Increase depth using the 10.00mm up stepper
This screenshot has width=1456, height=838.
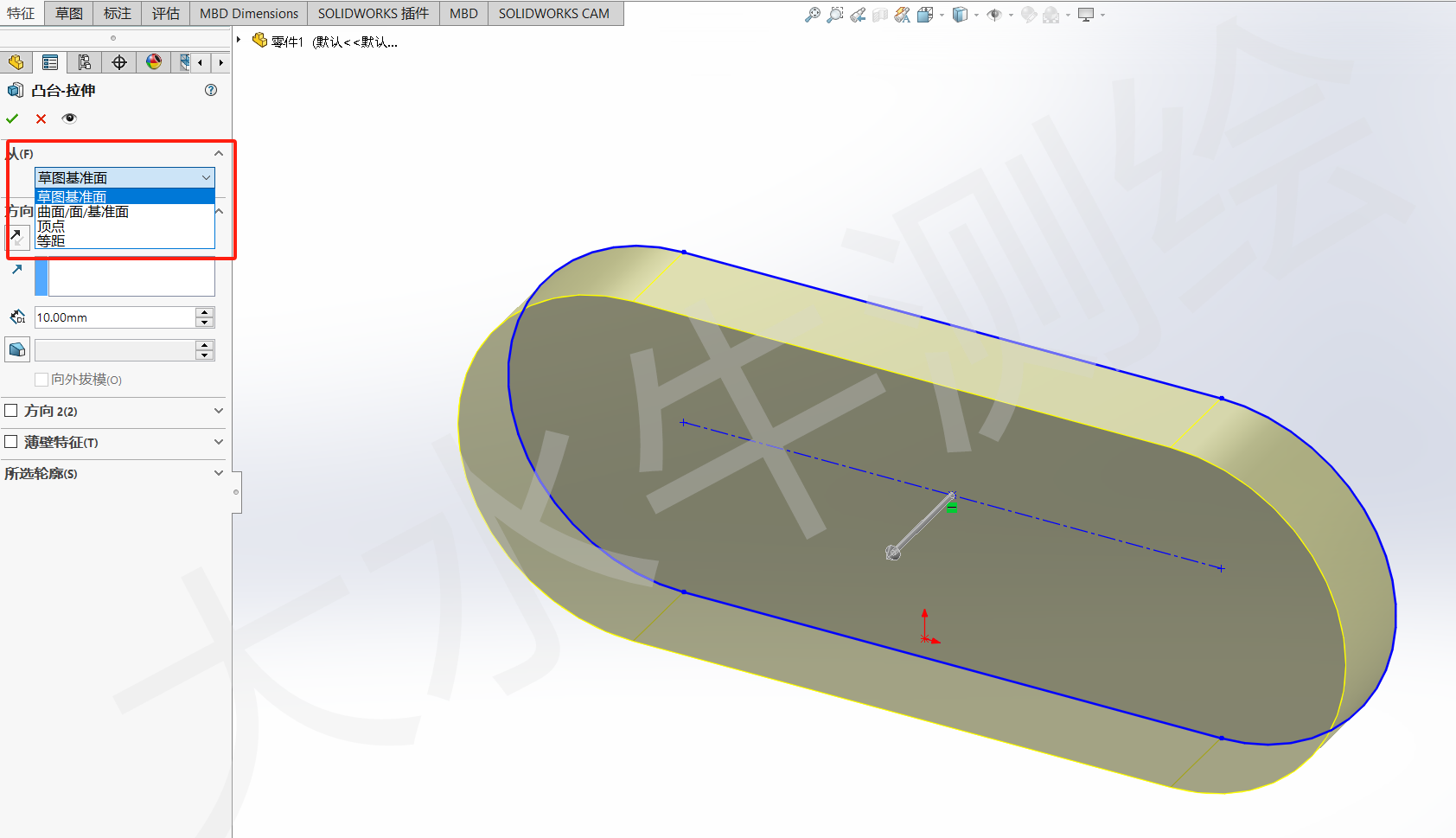tap(204, 312)
